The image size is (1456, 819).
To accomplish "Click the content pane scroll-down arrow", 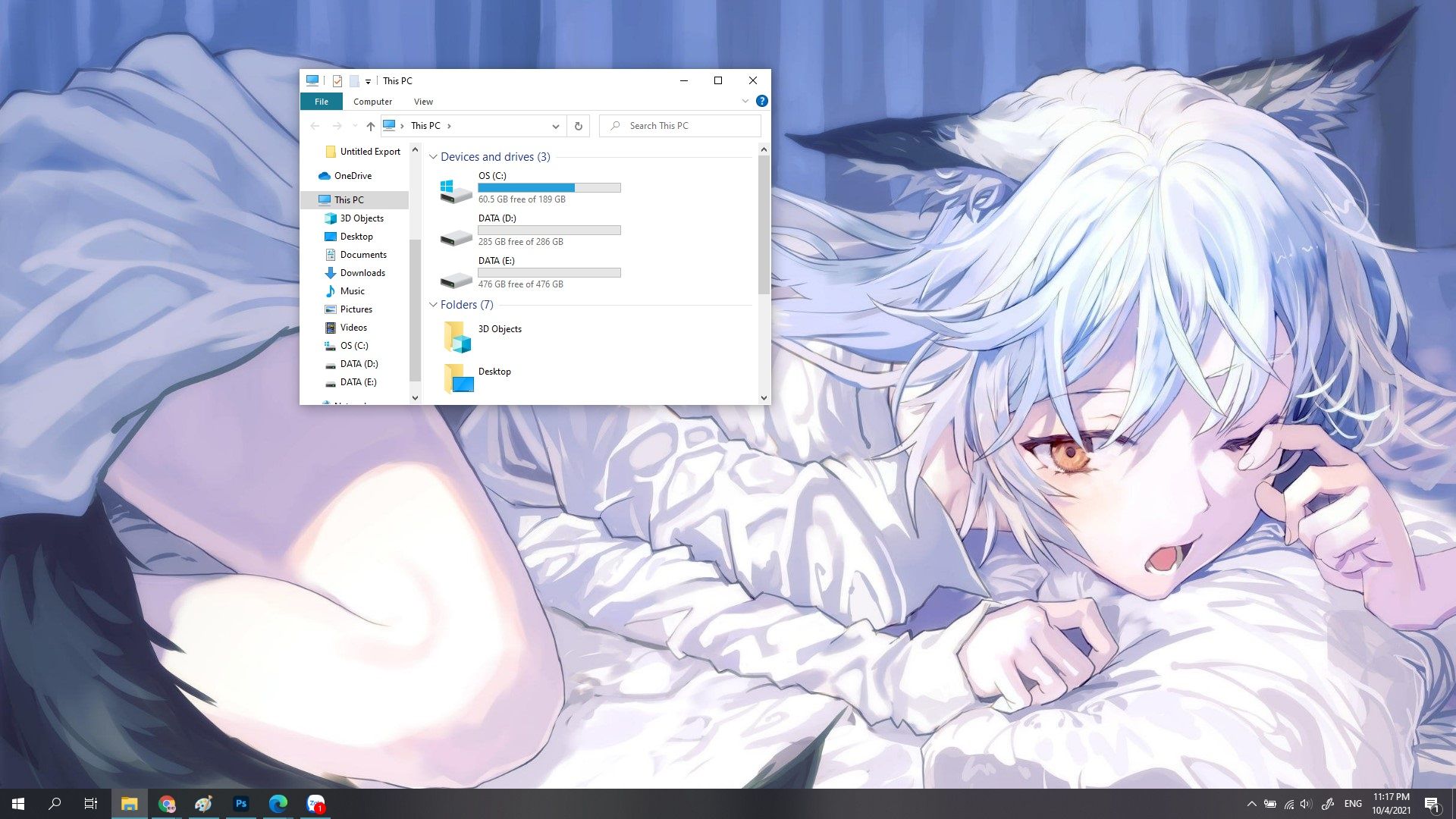I will pos(764,397).
